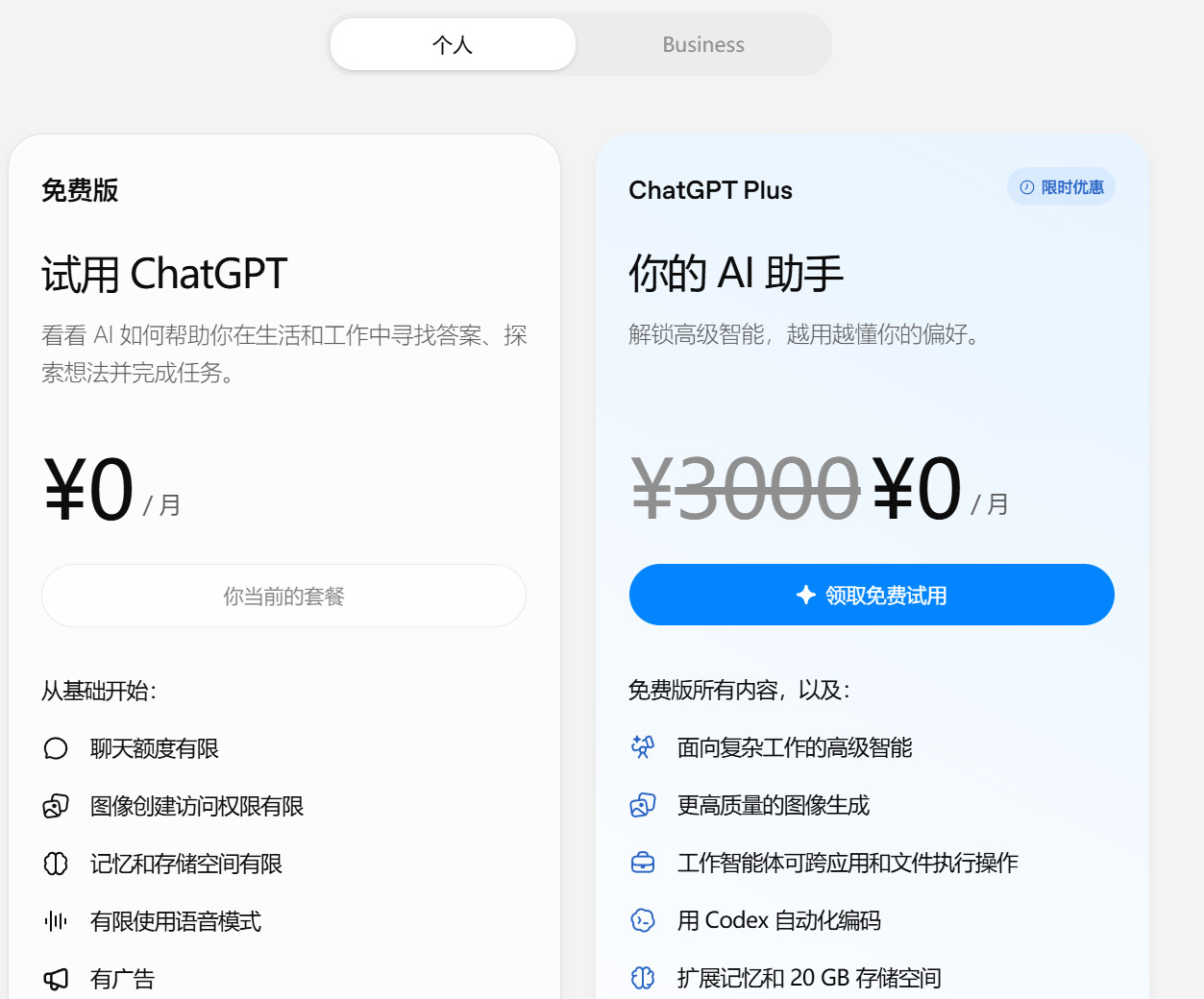This screenshot has height=999, width=1204.
Task: Click the 免费版所有内容，以及: label
Action: point(739,690)
